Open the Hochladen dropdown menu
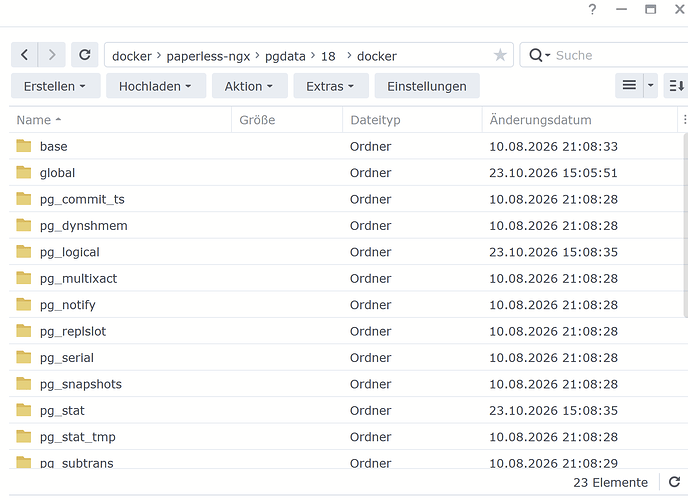 tap(156, 86)
